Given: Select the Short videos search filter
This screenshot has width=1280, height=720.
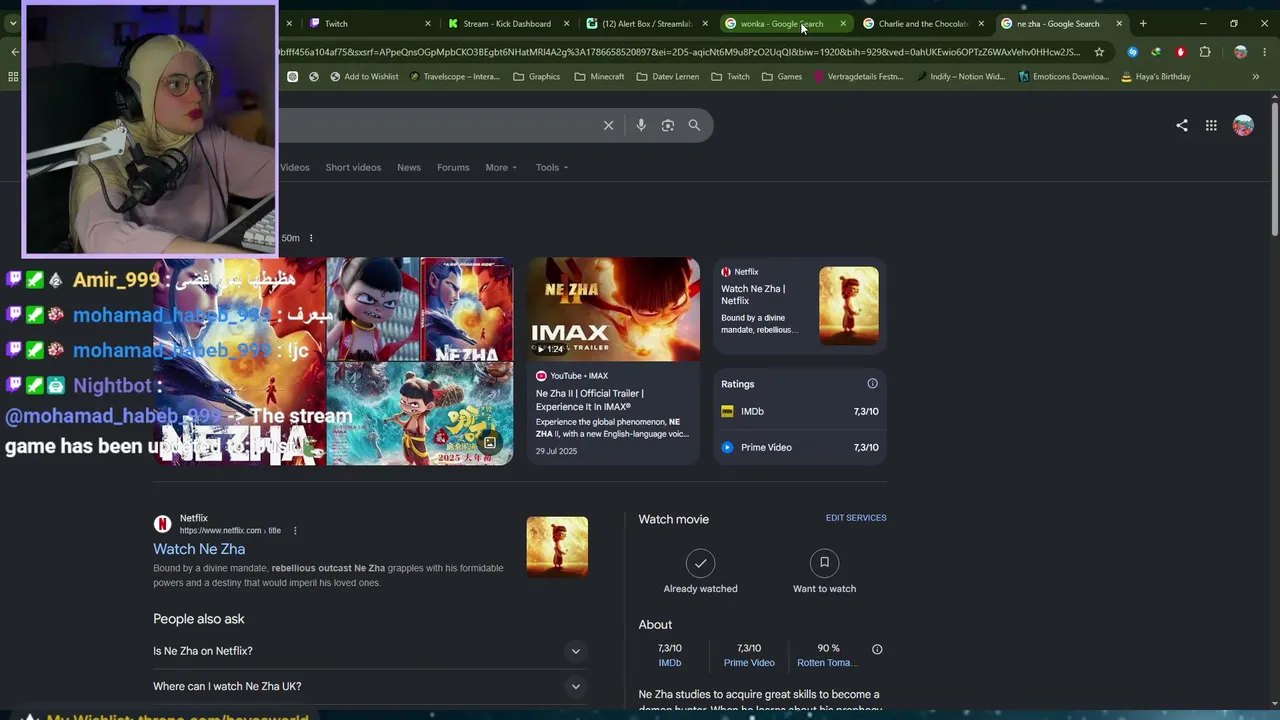Looking at the screenshot, I should point(353,167).
